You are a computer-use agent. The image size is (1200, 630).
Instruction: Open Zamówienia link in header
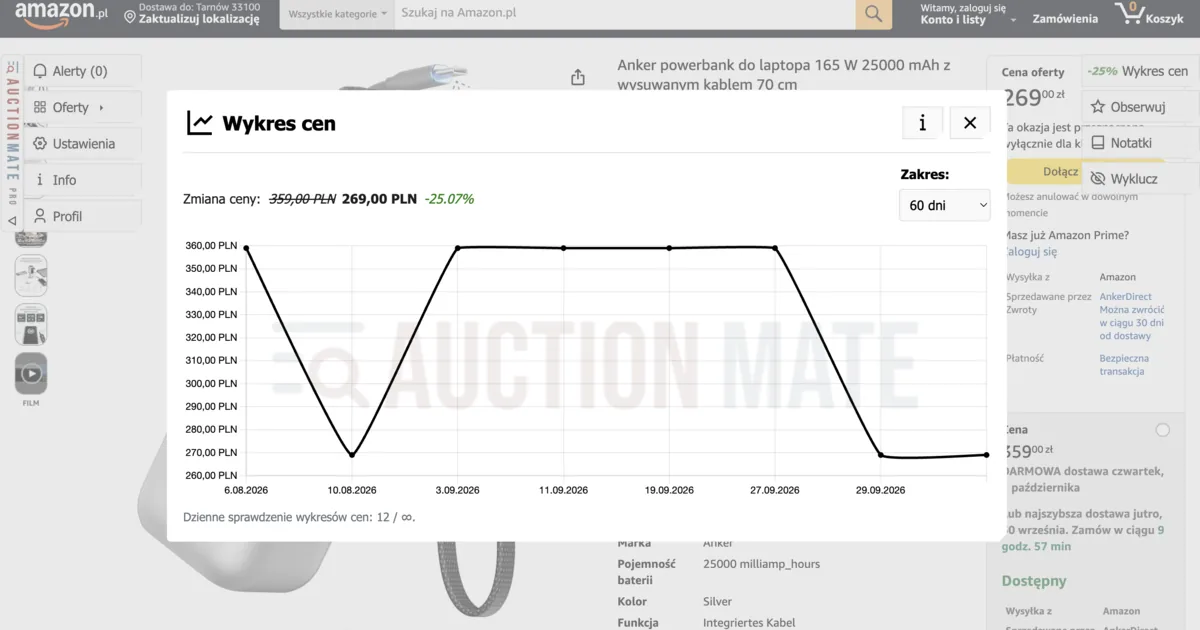pos(1065,19)
